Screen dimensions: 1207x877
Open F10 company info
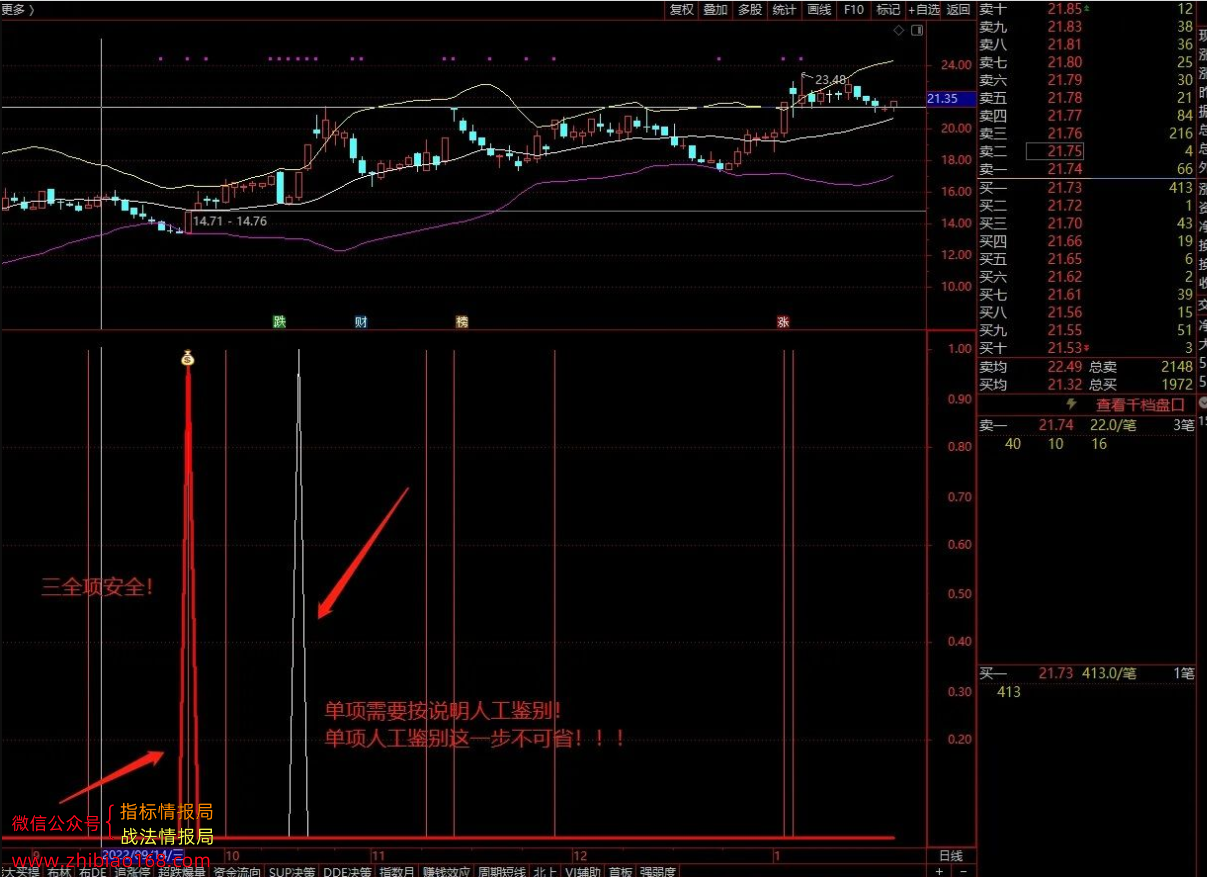(x=853, y=9)
